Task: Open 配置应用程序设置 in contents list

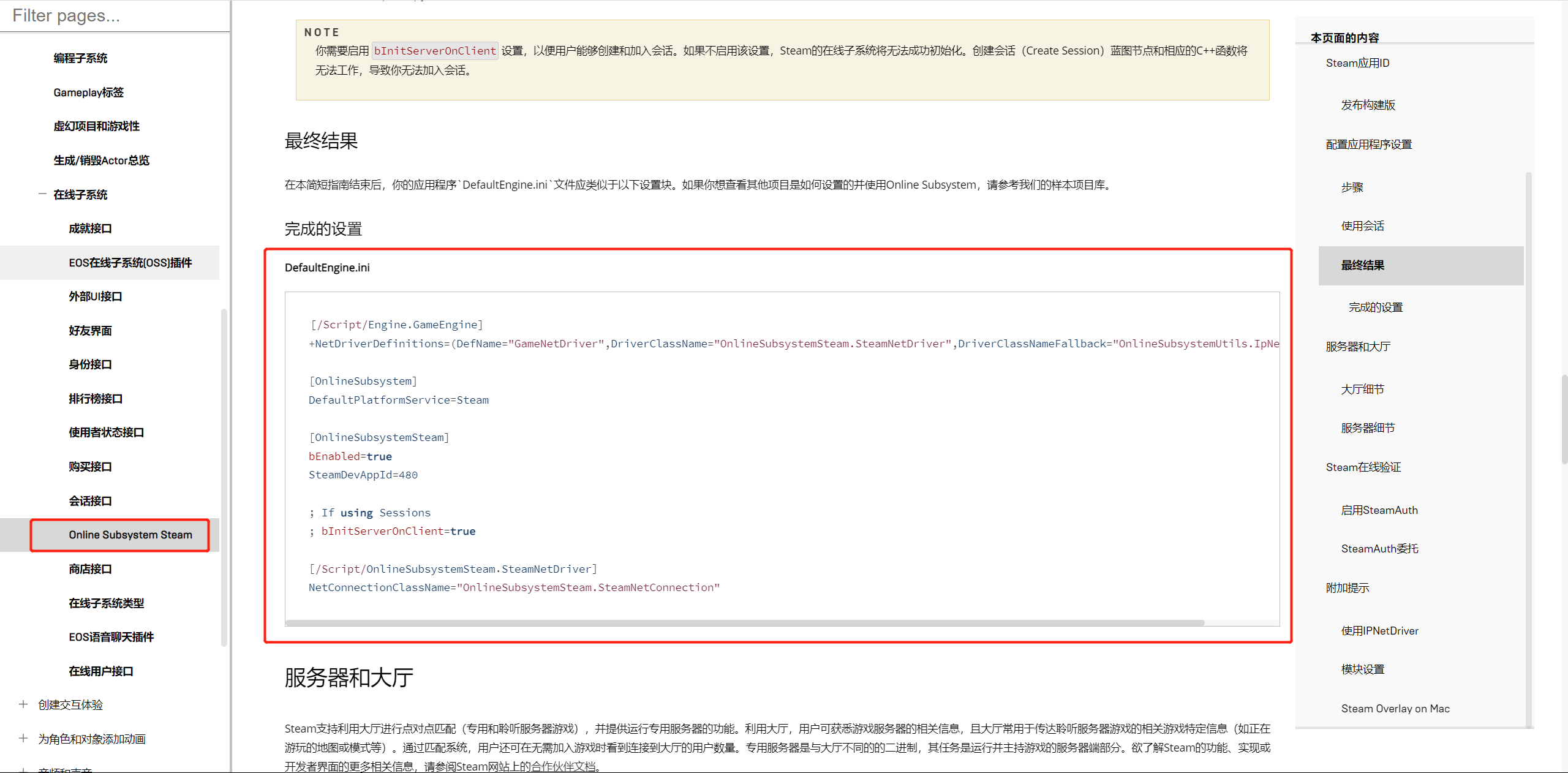Action: tap(1368, 145)
